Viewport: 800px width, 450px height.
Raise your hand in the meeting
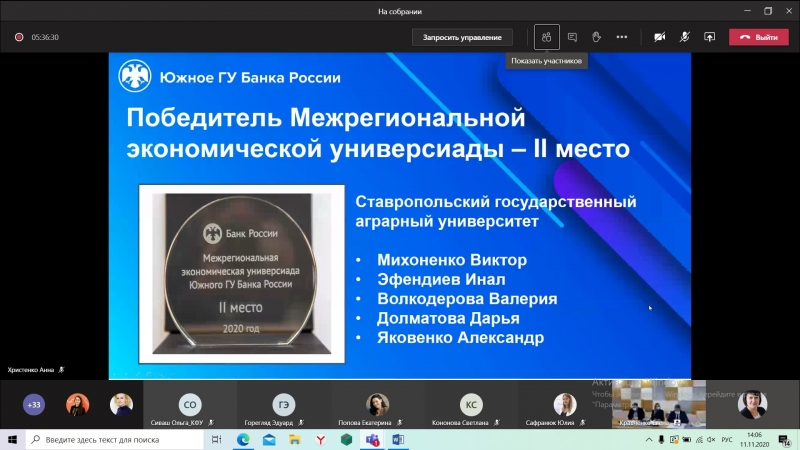596,37
